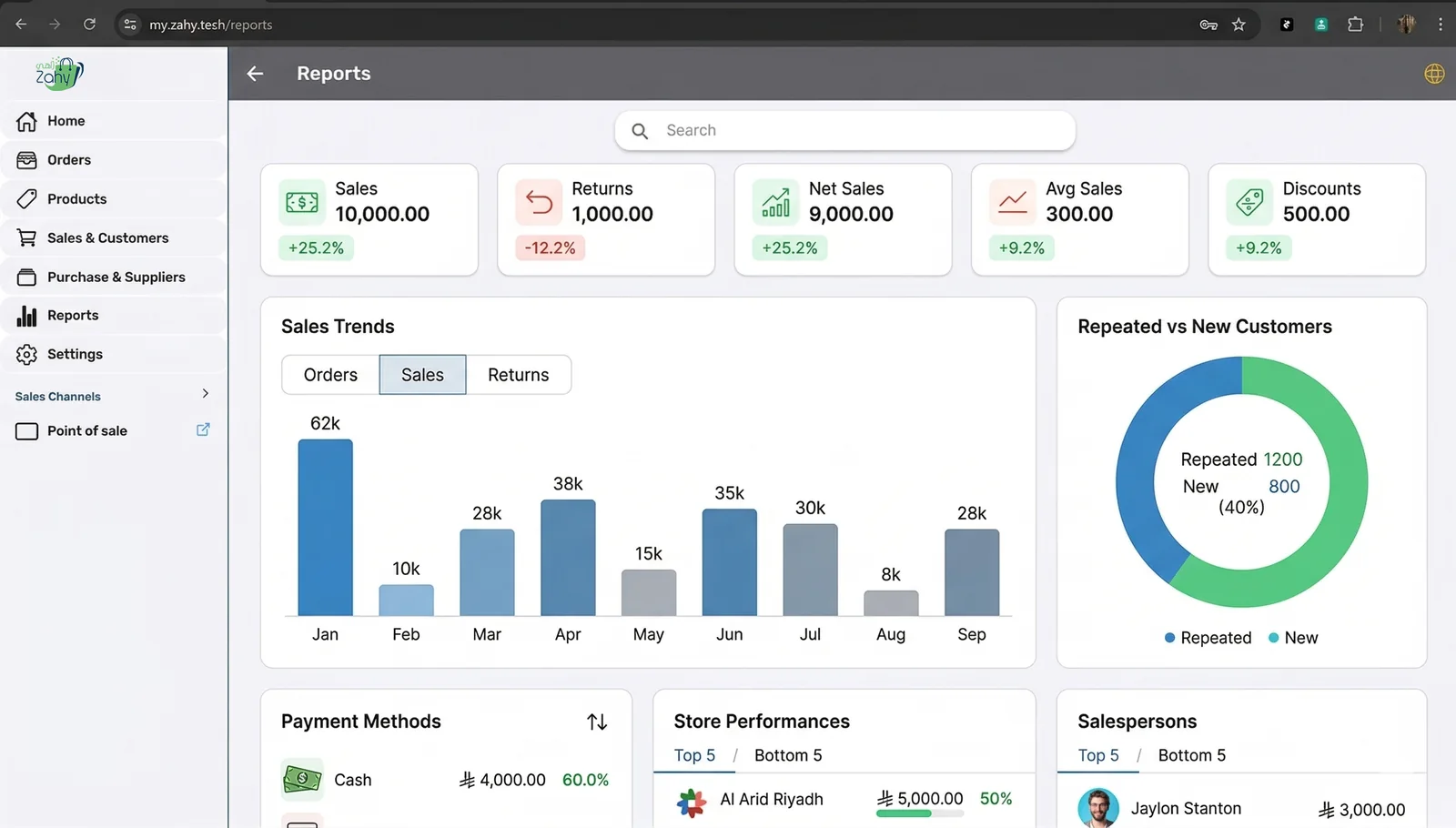Click the Returns -12.2% badge
1456x828 pixels.
coord(551,247)
